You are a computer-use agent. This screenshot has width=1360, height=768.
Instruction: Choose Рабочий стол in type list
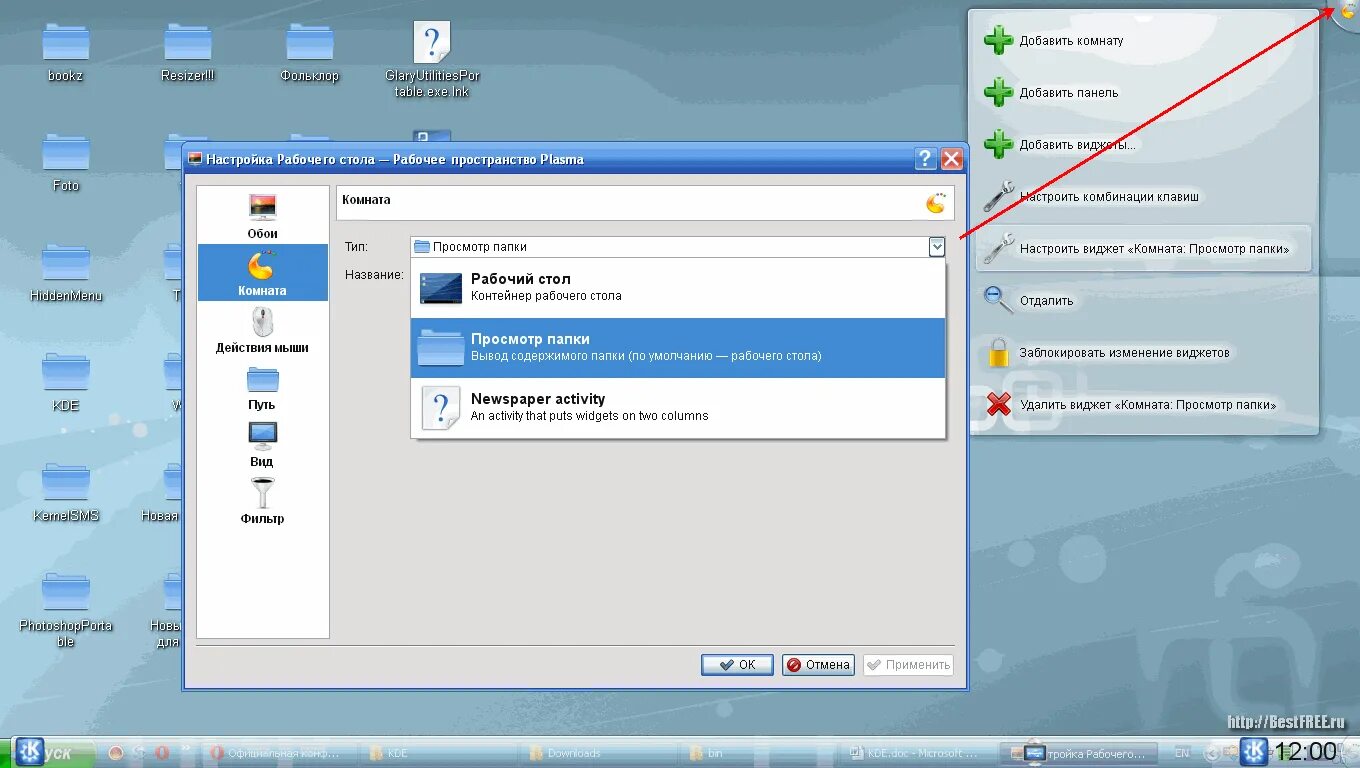pyautogui.click(x=678, y=288)
